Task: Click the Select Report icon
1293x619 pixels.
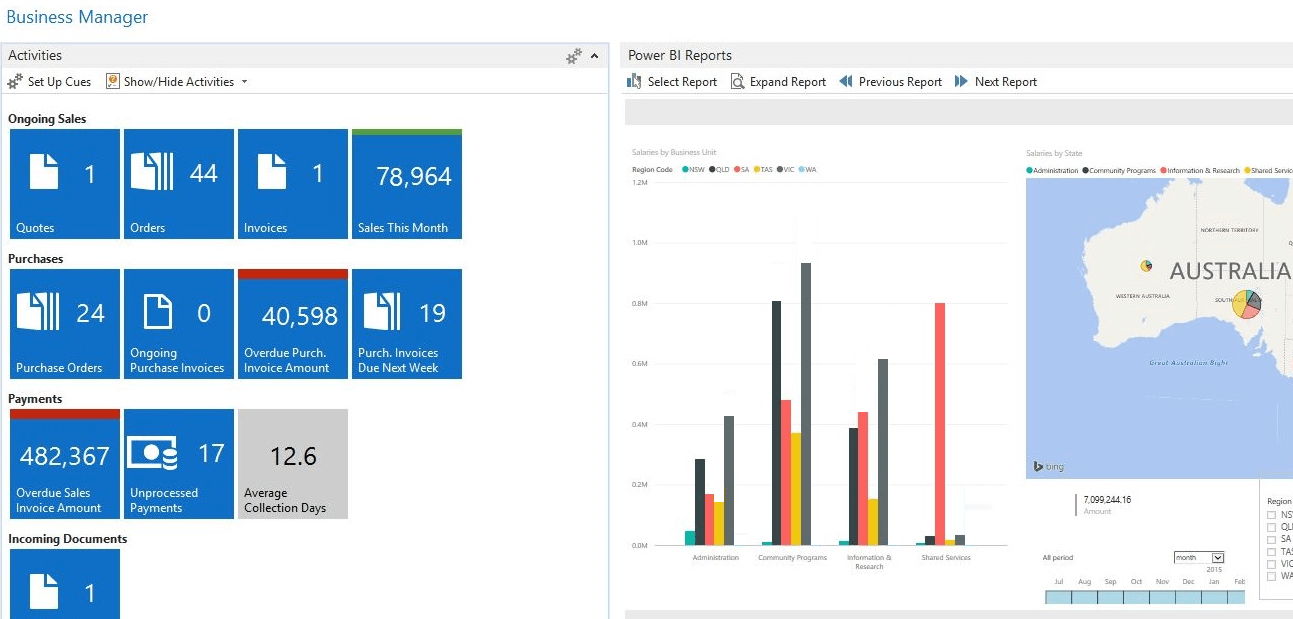Action: (x=634, y=82)
